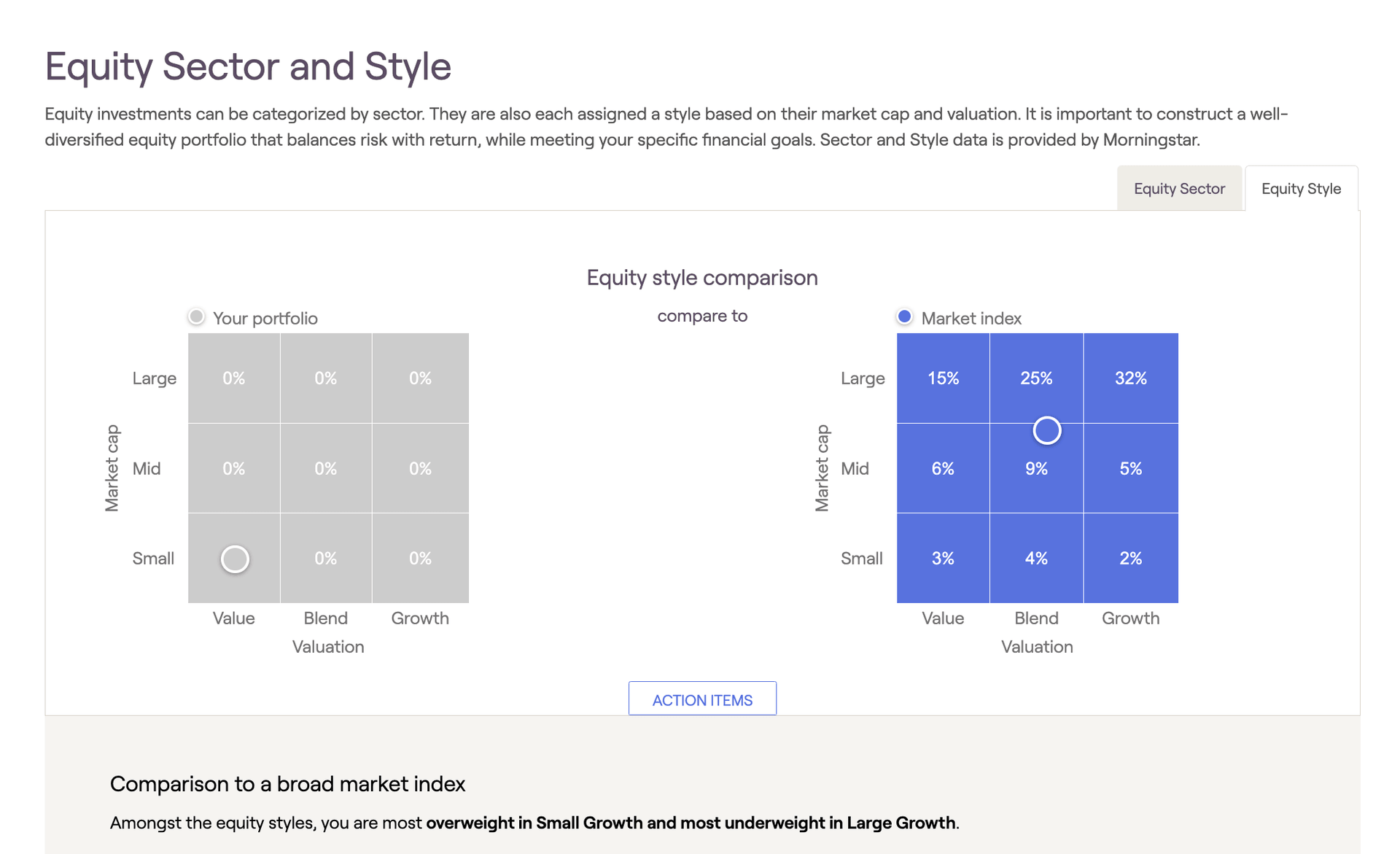Viewport: 1400px width, 854px height.
Task: Click the 9% Mid Blend cell
Action: point(1036,468)
